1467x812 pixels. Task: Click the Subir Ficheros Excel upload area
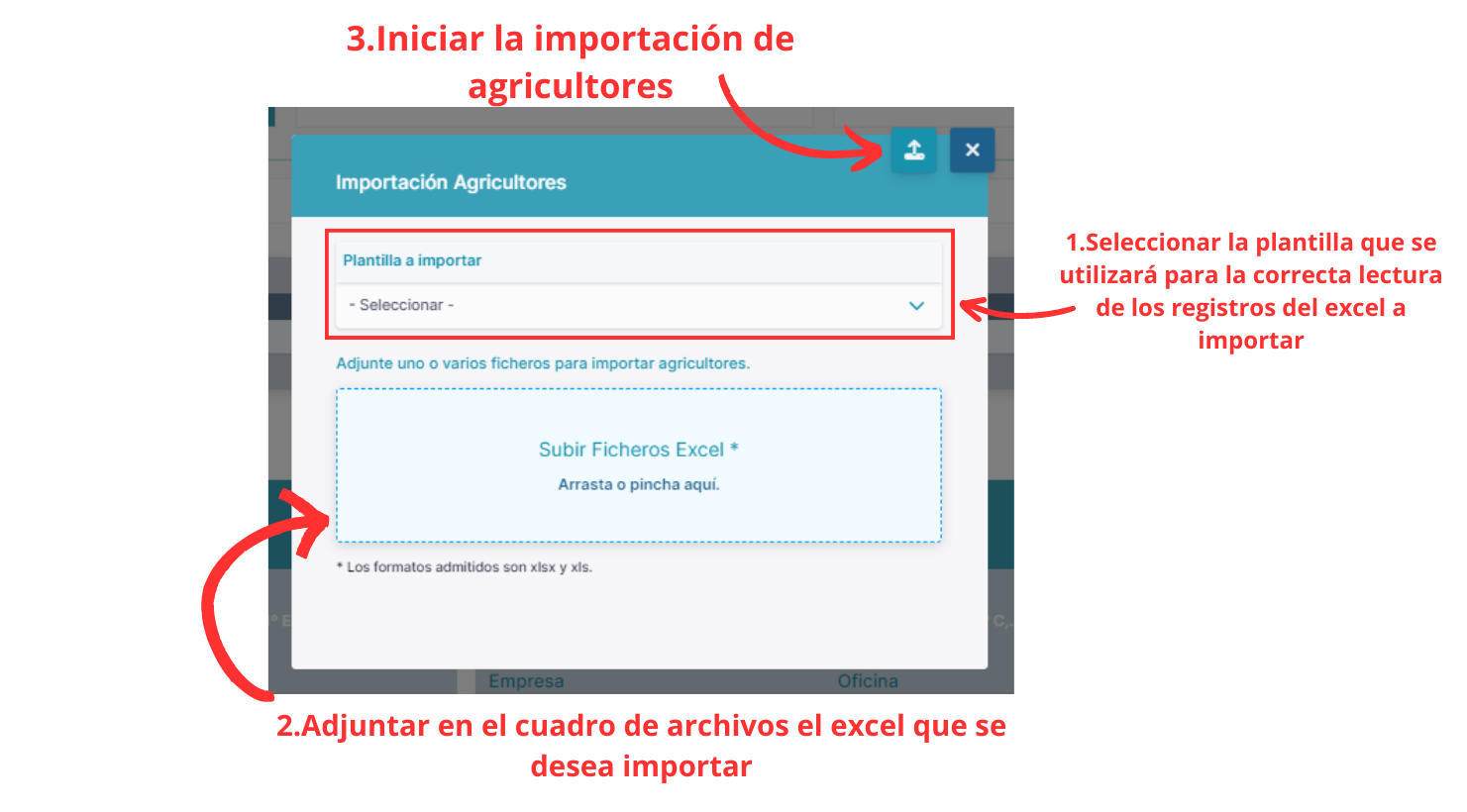coord(639,465)
